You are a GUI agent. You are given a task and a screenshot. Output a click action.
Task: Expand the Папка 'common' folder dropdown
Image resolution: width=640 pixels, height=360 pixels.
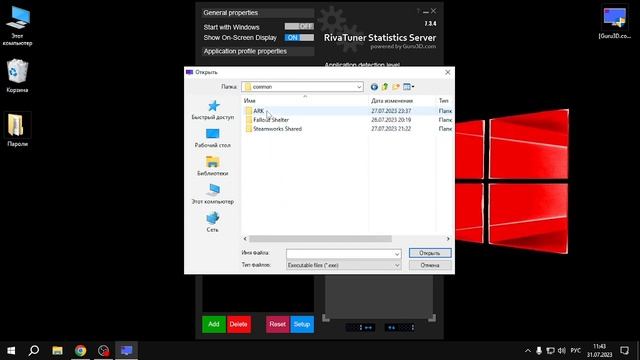click(x=359, y=87)
